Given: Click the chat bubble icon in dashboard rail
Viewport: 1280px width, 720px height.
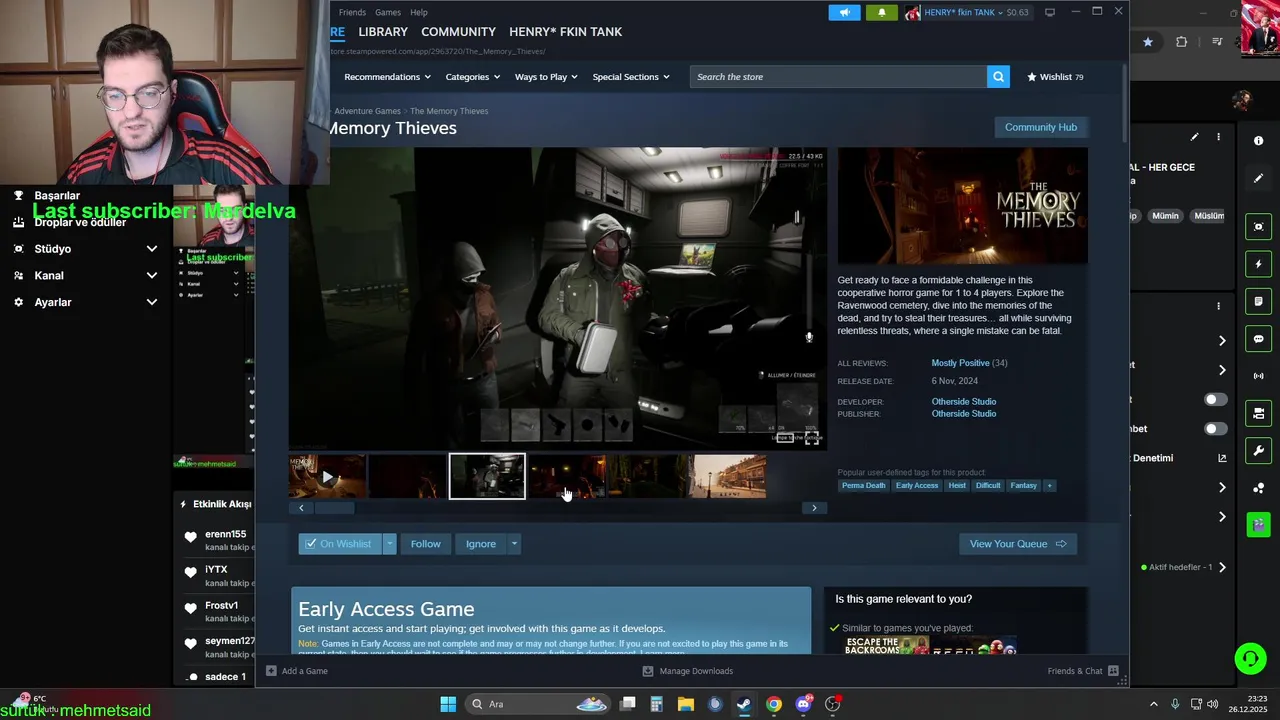Looking at the screenshot, I should pyautogui.click(x=1258, y=339).
